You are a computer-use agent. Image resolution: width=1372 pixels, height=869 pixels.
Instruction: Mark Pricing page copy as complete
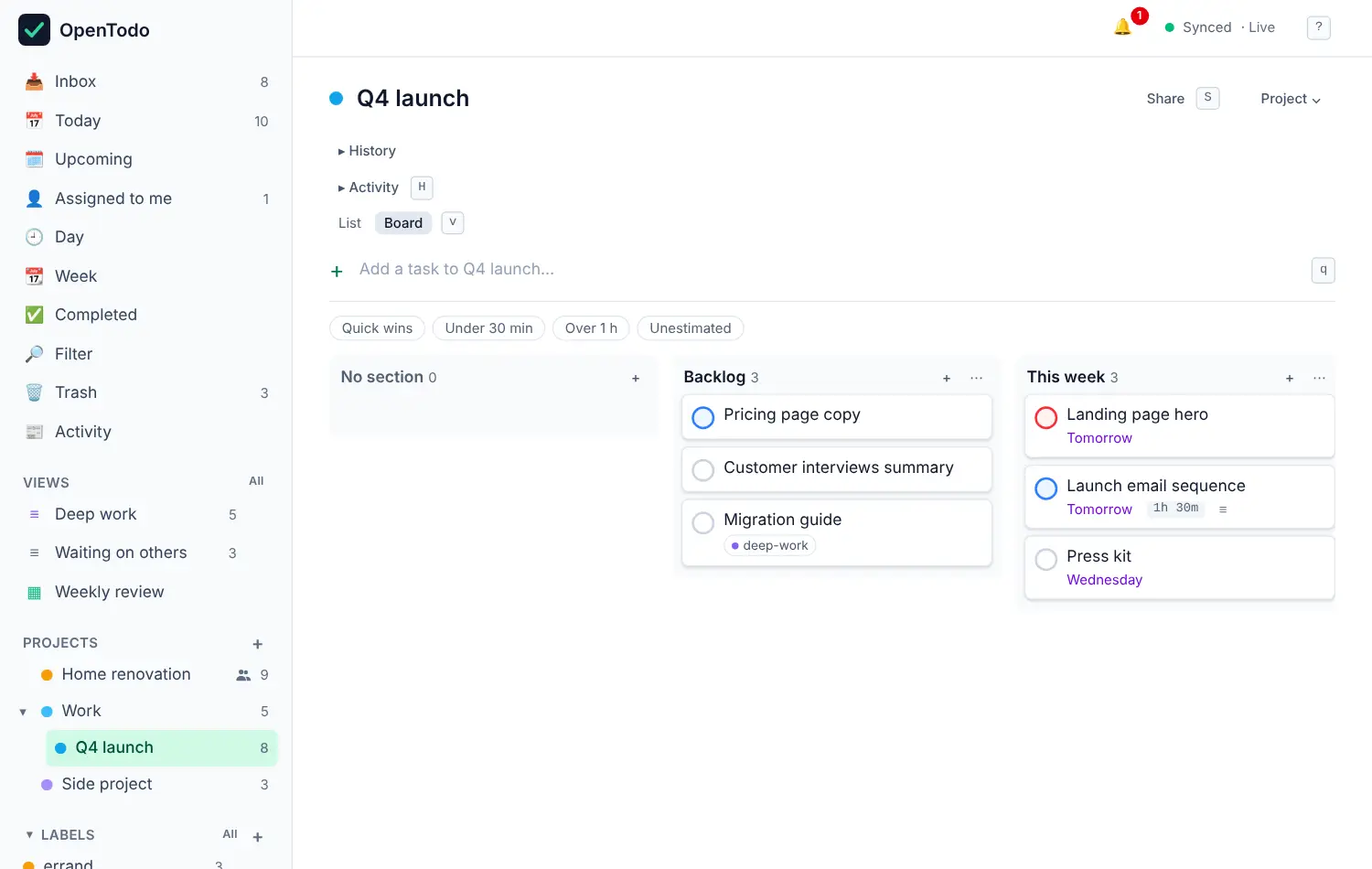(703, 417)
